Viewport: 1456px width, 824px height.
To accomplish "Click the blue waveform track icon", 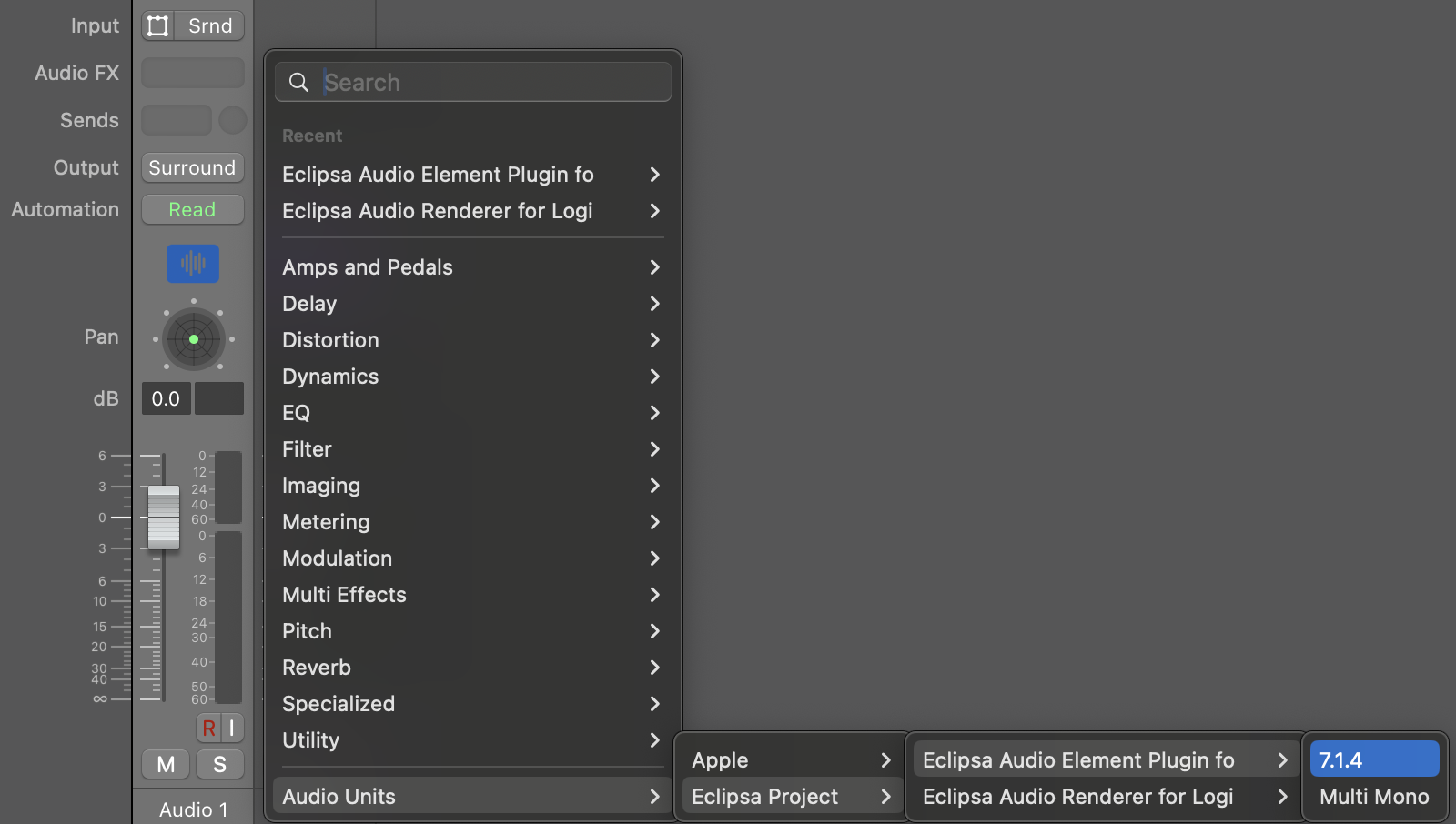I will [x=193, y=264].
